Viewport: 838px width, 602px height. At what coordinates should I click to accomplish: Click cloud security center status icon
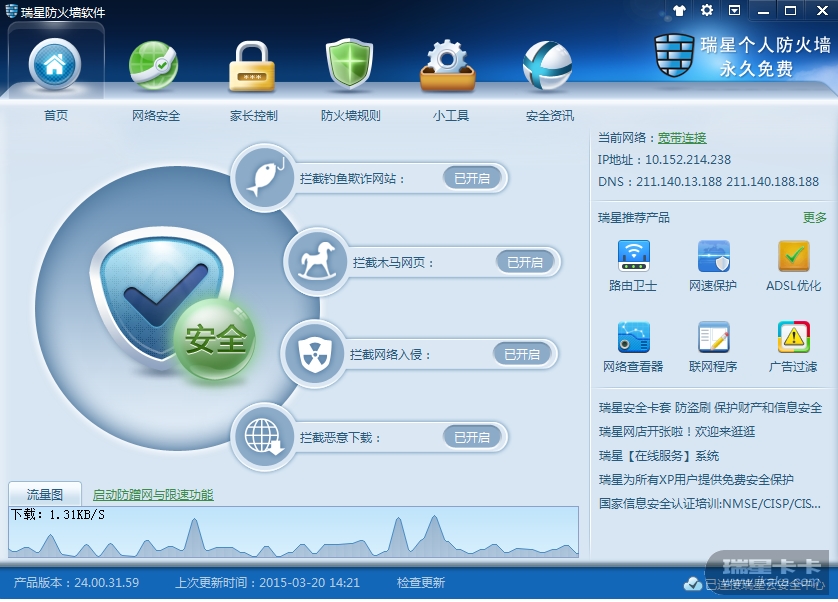click(693, 583)
